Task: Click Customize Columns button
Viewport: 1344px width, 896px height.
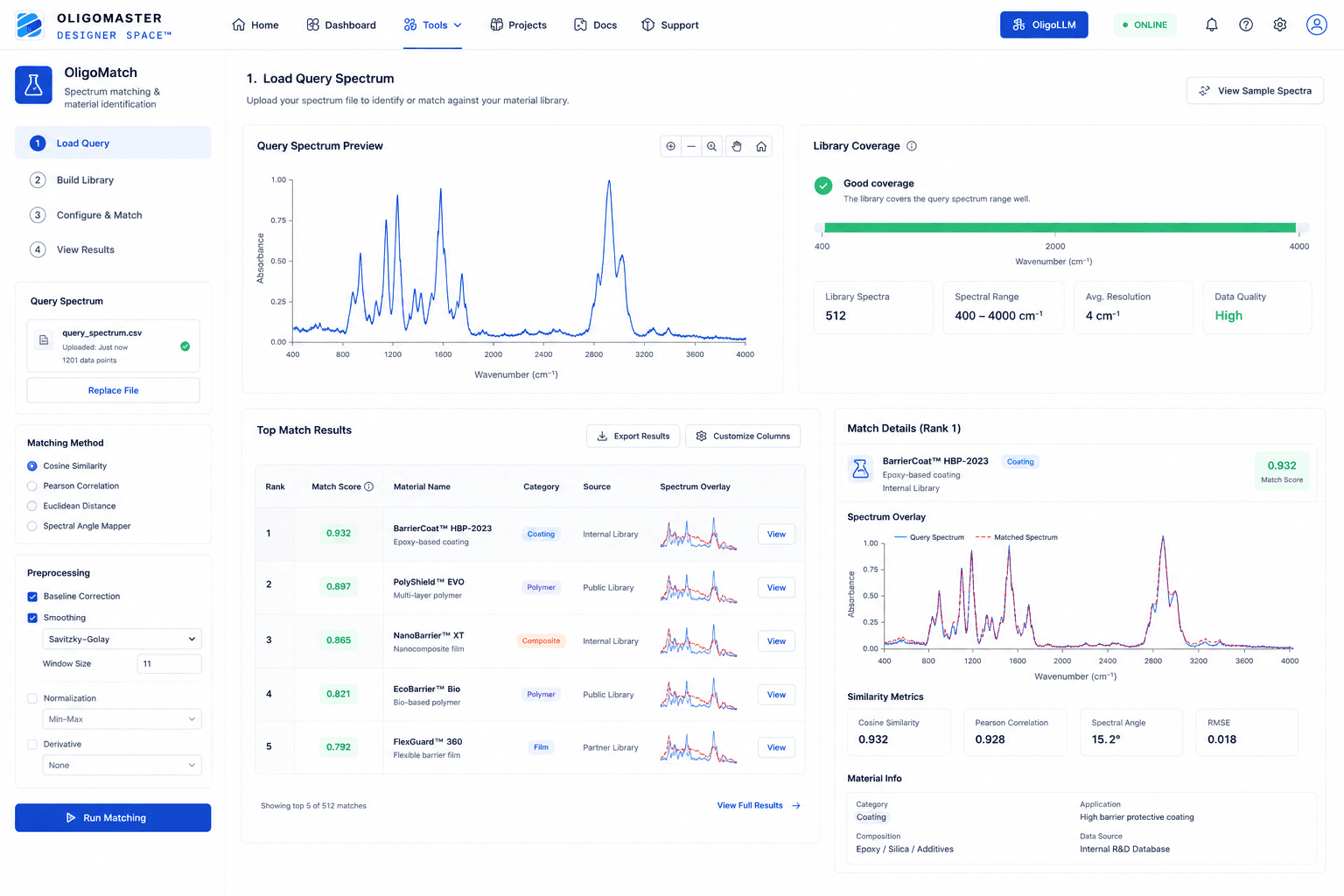Action: (743, 436)
